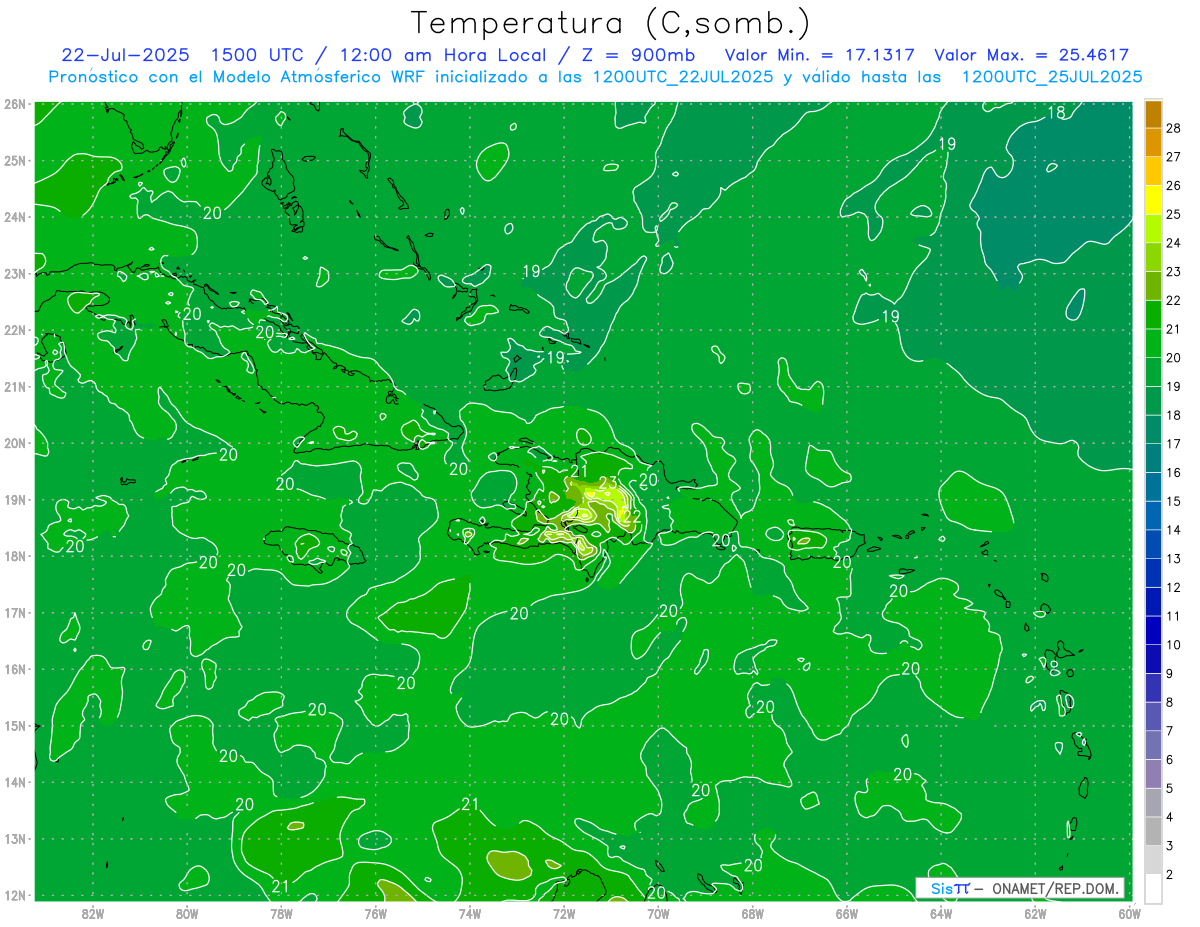Click the "Valor Max. = 25.4617" readout
1200x927 pixels.
pyautogui.click(x=1031, y=55)
